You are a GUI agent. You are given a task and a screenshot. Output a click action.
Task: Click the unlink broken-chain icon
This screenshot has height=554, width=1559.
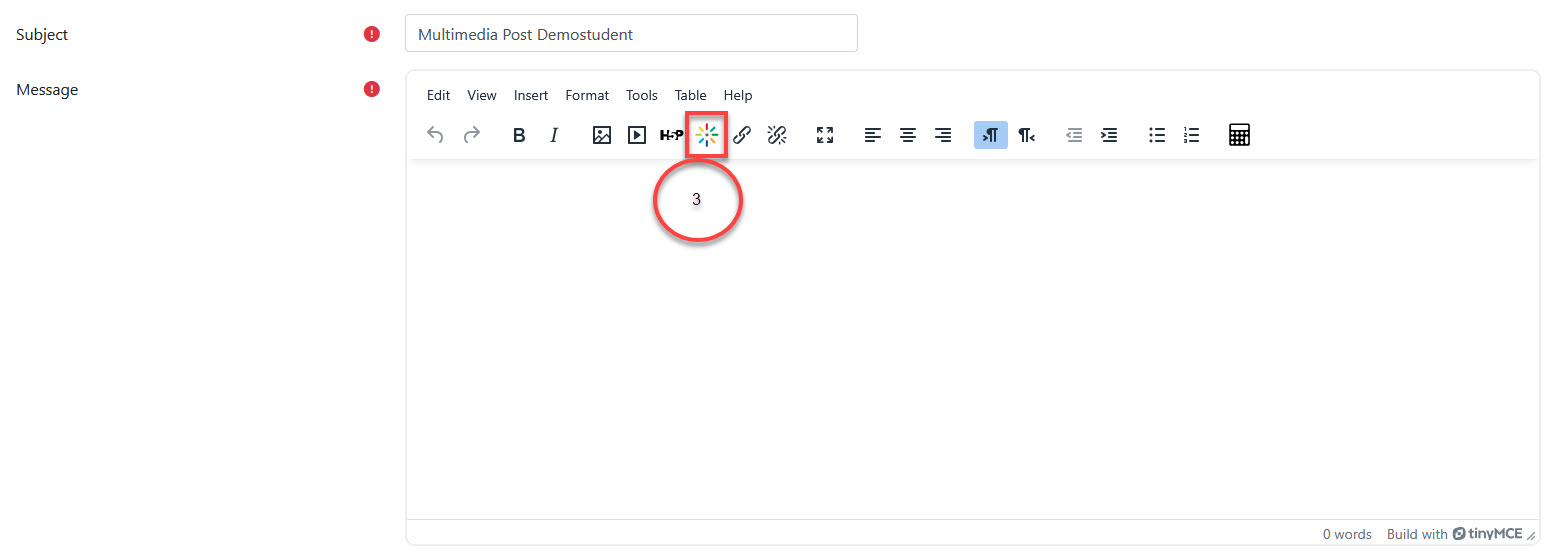(777, 135)
